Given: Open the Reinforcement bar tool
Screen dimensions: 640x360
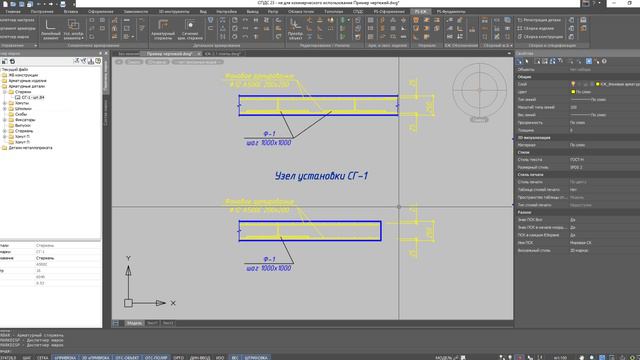Looking at the screenshot, I should coord(163,29).
